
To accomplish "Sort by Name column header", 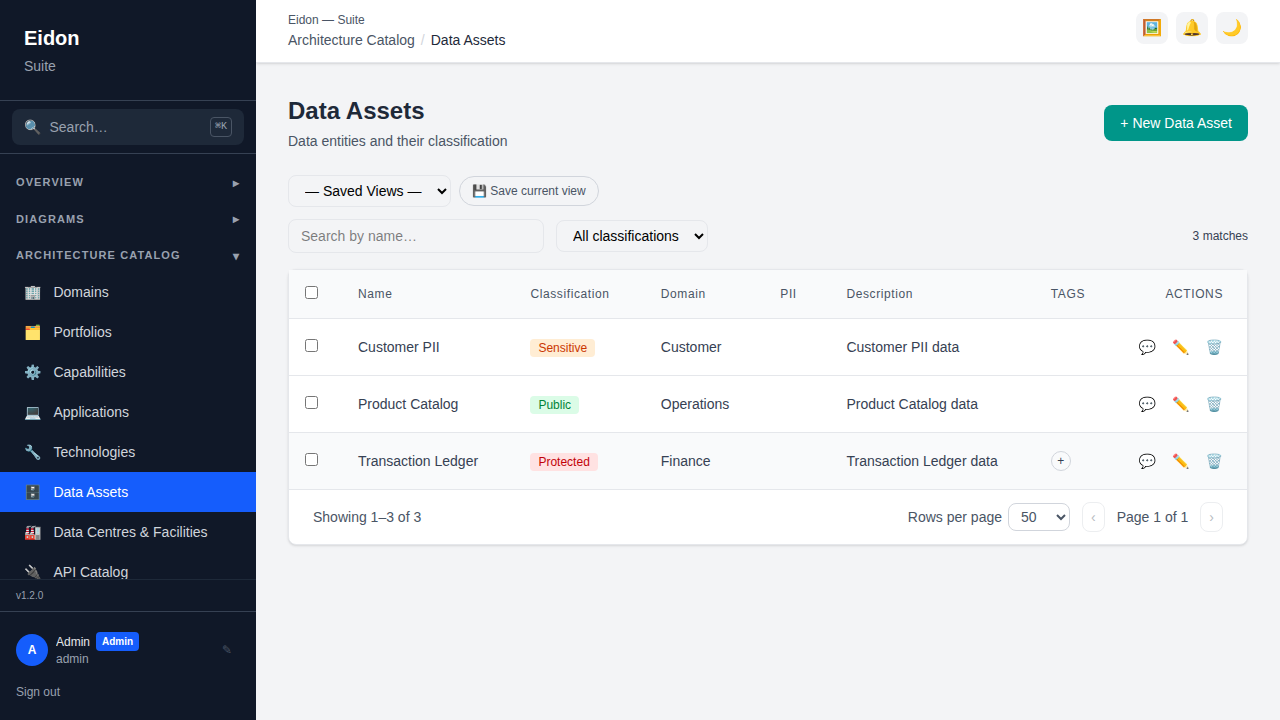I will point(375,294).
